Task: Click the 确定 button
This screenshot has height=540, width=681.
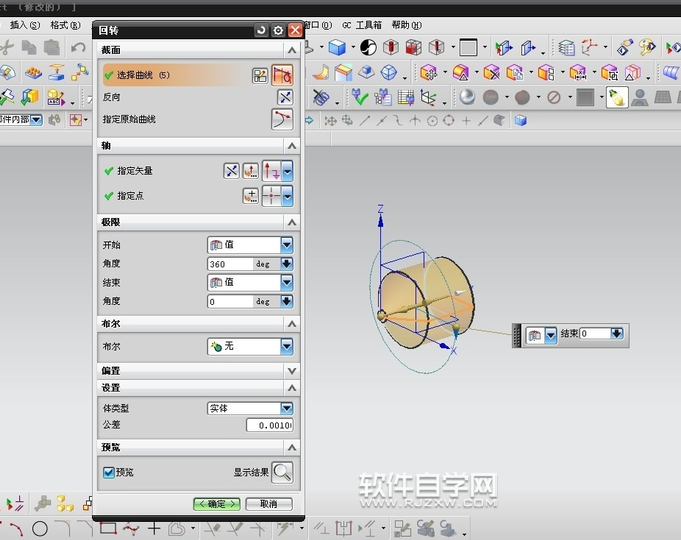Action: 216,504
